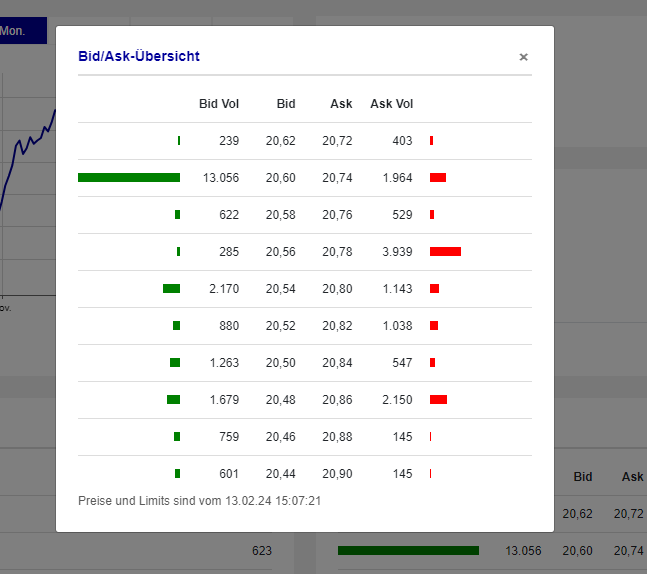Select the Mon. tab in background page
647x574 pixels.
[23, 31]
